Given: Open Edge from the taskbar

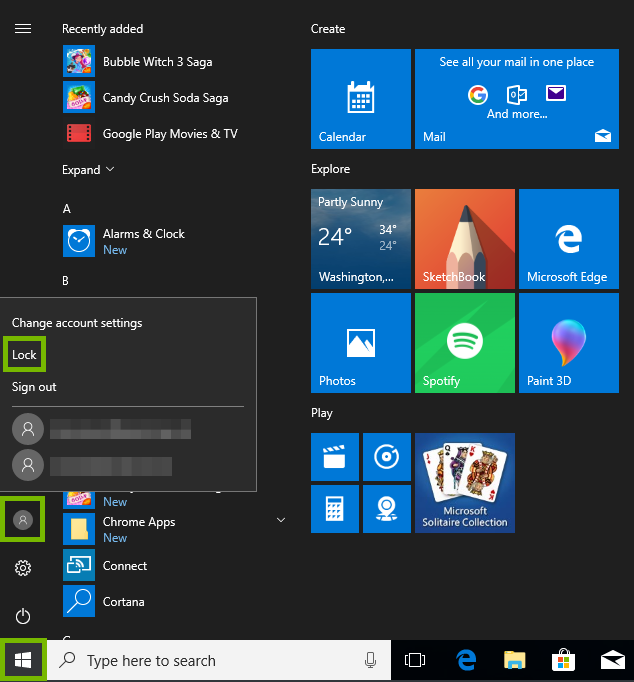Looking at the screenshot, I should pyautogui.click(x=466, y=660).
